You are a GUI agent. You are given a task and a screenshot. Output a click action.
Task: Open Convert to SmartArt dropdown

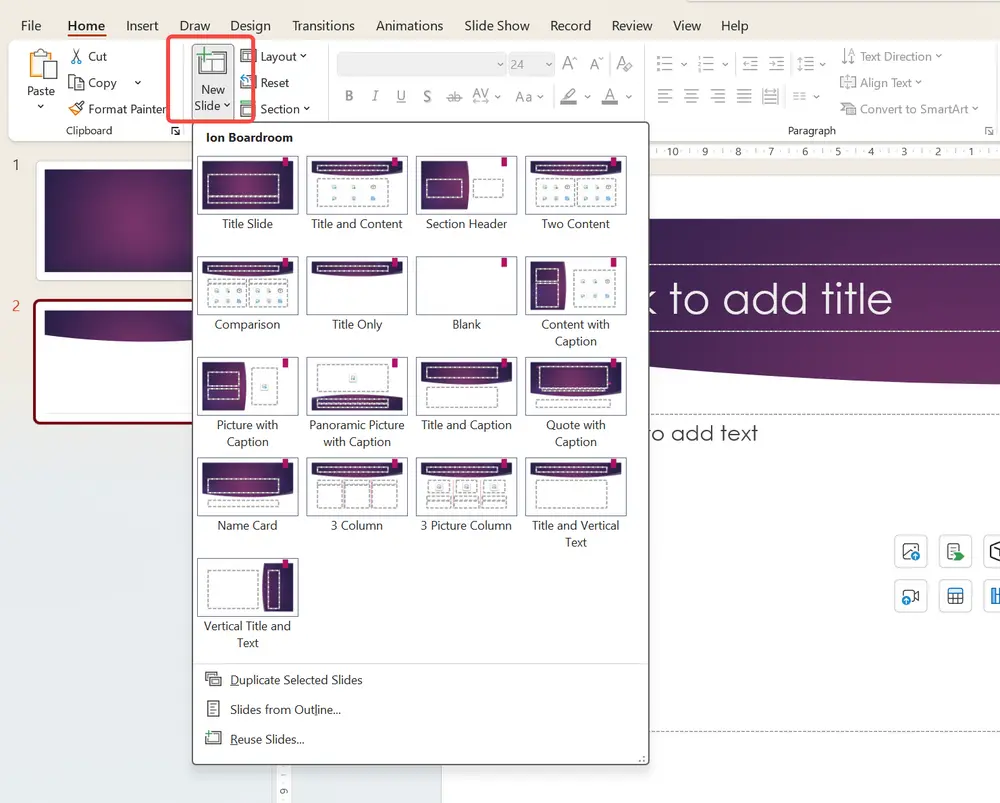pyautogui.click(x=910, y=109)
